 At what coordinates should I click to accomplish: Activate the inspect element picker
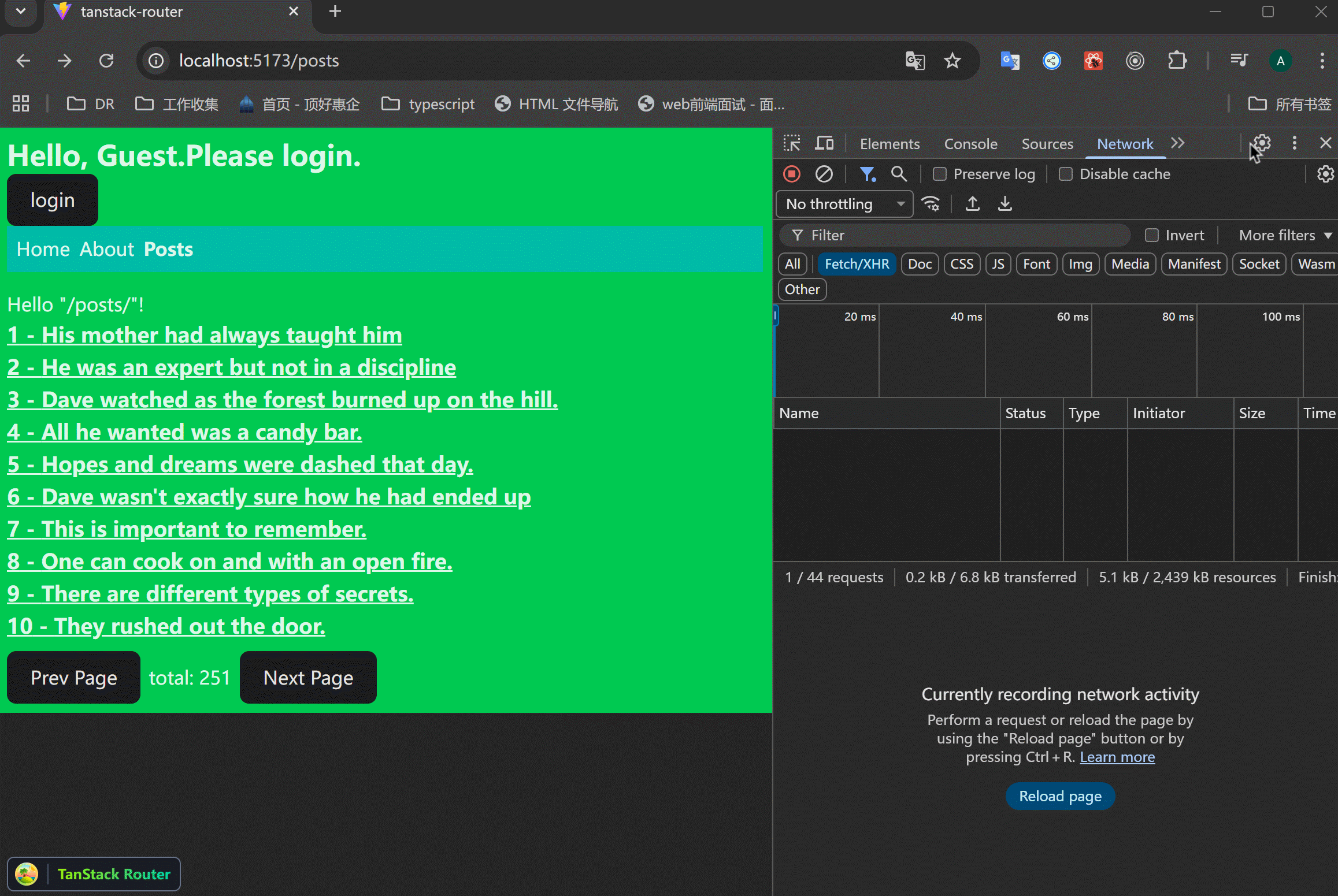click(x=792, y=143)
